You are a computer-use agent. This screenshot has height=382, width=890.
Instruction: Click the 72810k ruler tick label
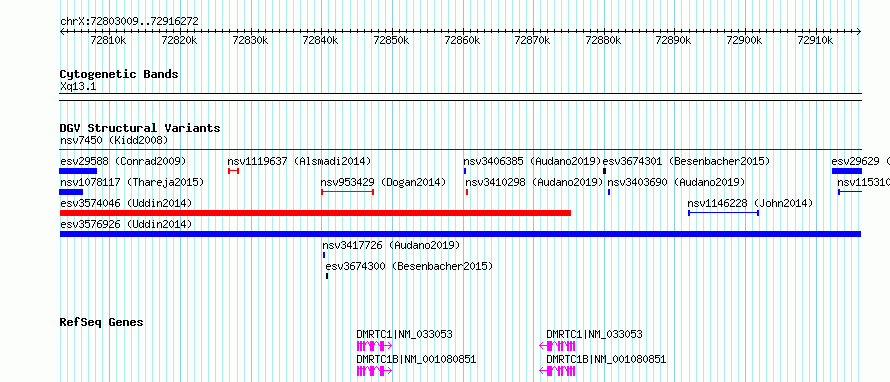click(108, 40)
